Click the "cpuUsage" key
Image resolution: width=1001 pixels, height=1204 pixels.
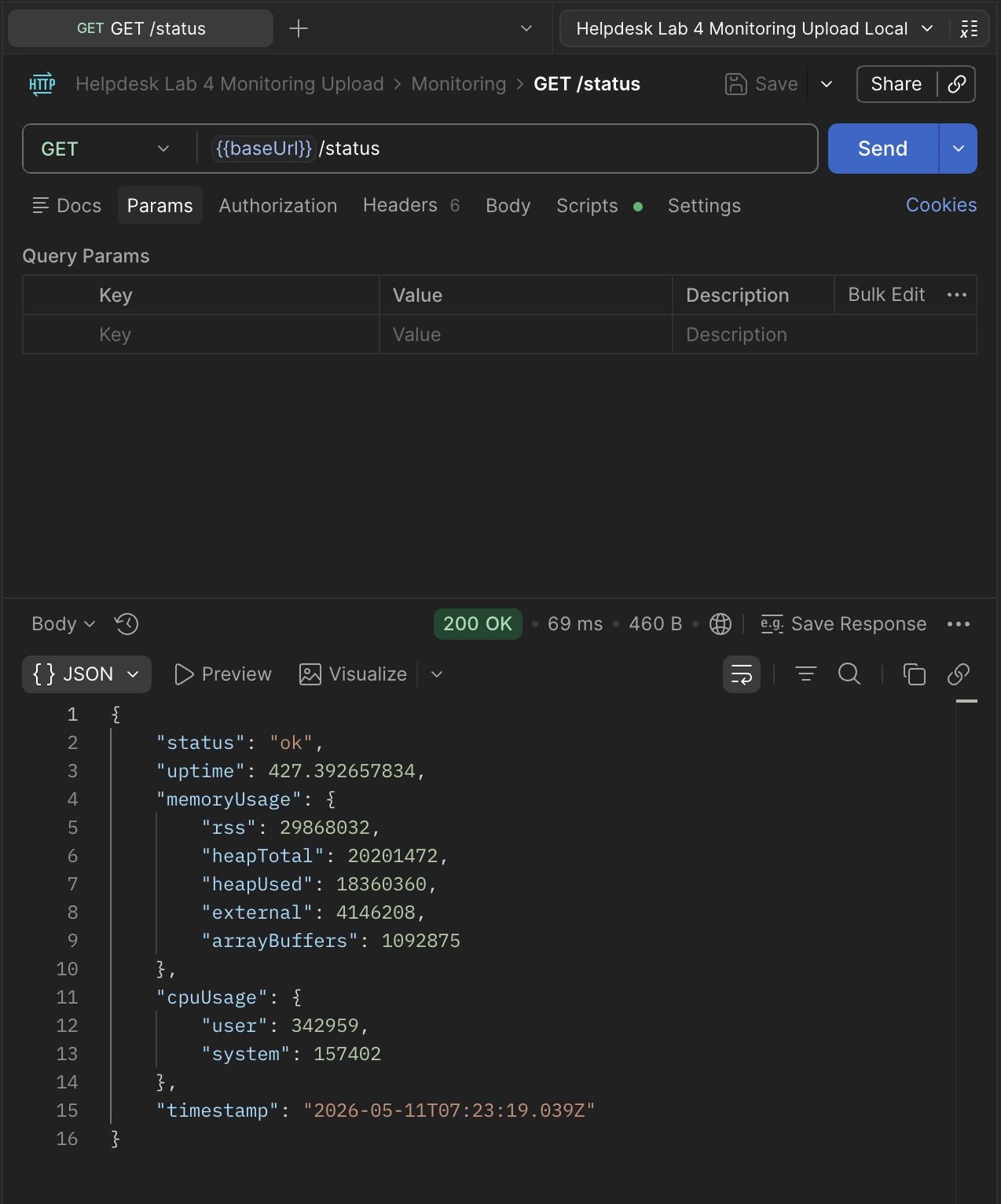(x=212, y=997)
